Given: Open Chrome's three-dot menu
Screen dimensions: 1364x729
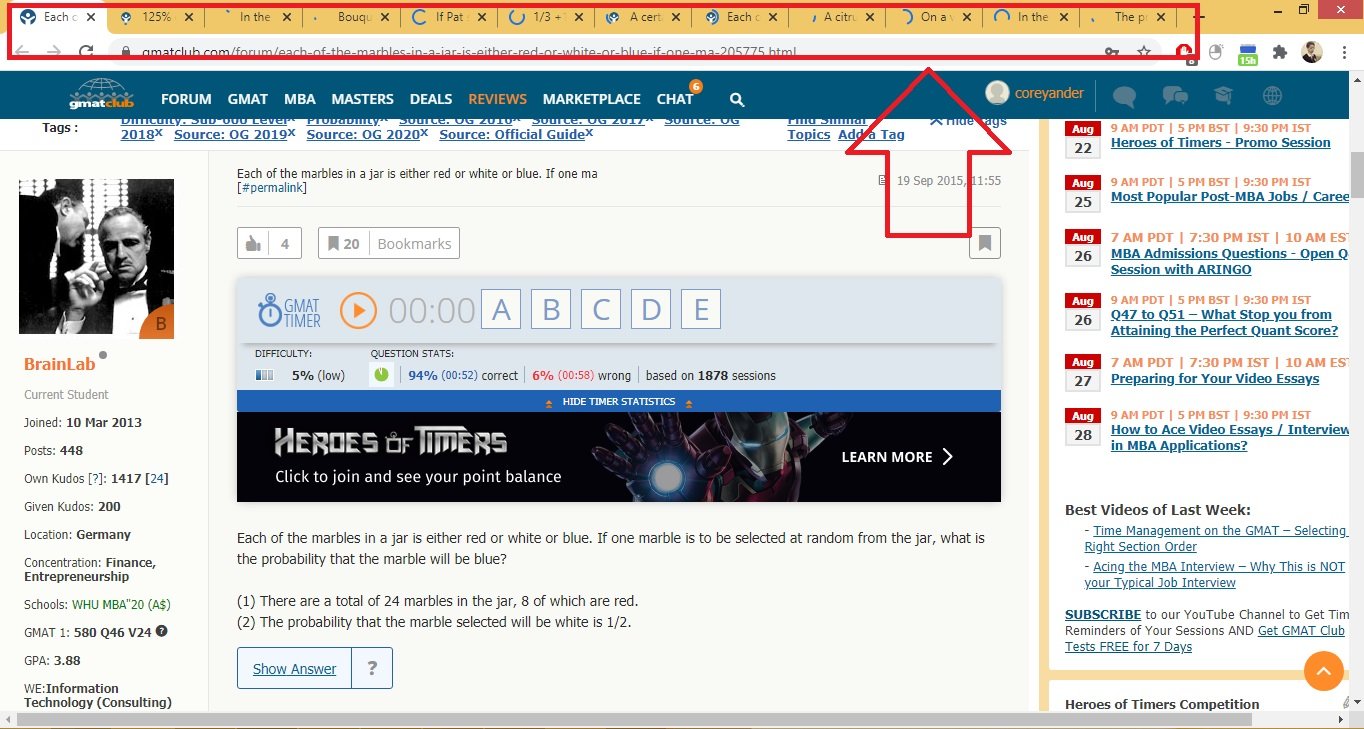Looking at the screenshot, I should click(1345, 53).
